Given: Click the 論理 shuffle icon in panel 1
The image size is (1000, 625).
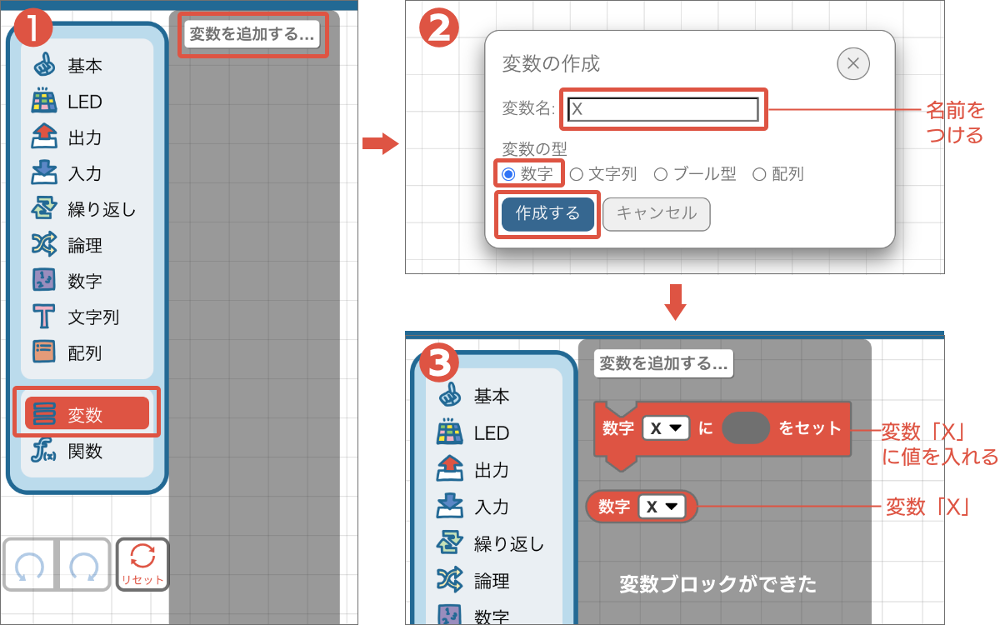Looking at the screenshot, I should (44, 244).
